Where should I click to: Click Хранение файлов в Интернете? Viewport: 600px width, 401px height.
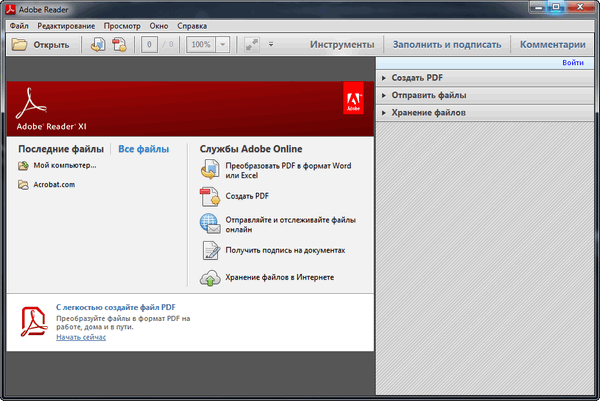click(x=279, y=277)
